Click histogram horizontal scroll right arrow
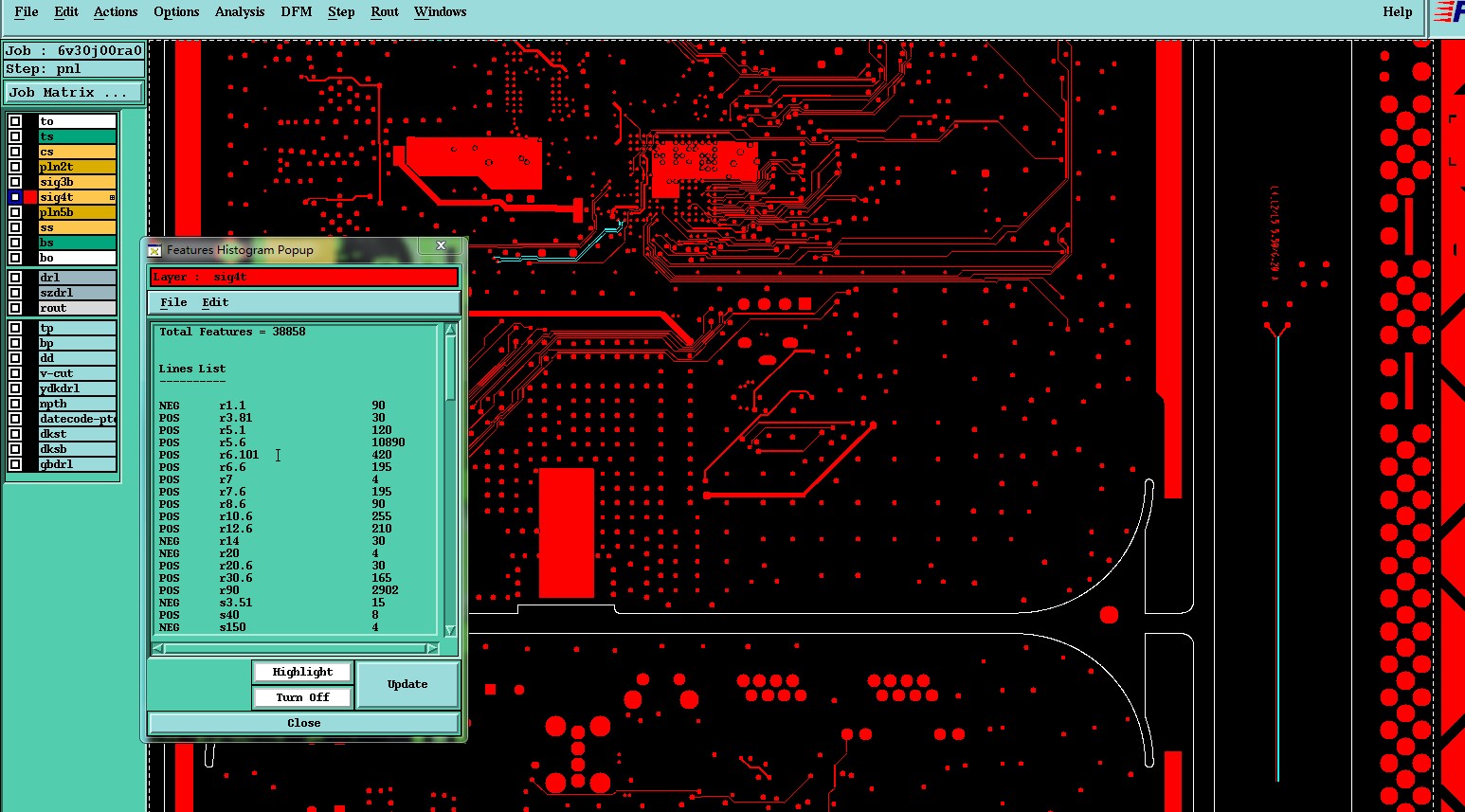The height and width of the screenshot is (812, 1465). coord(432,649)
